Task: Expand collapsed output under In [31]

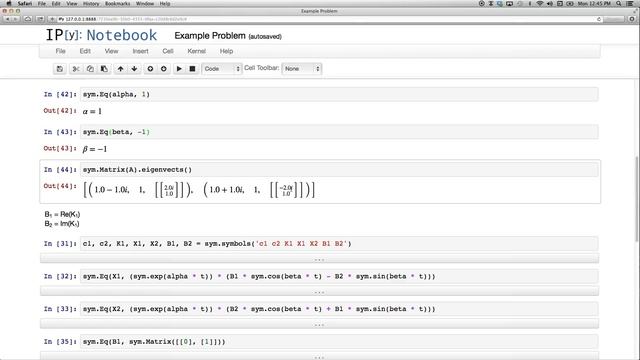Action: 319,259
